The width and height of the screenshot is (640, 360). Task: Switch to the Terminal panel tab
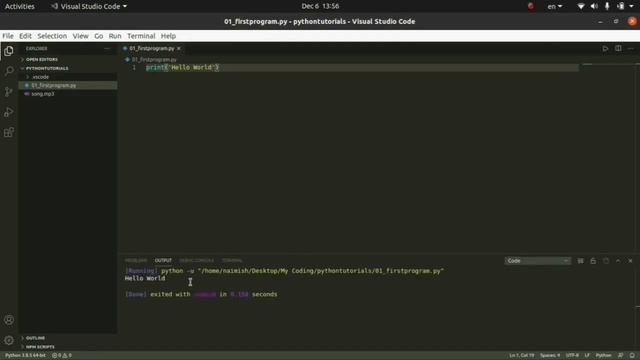(x=232, y=260)
